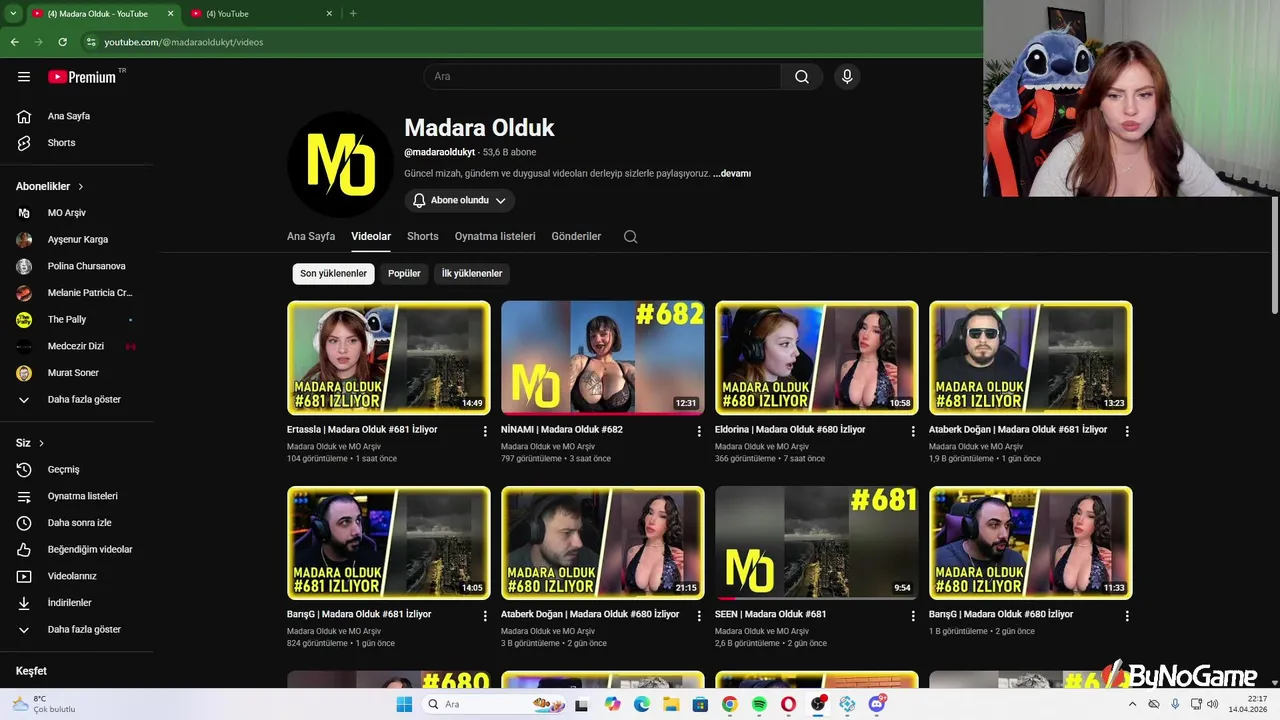Open the Siz section chevron
This screenshot has height=720, width=1280.
click(x=41, y=443)
